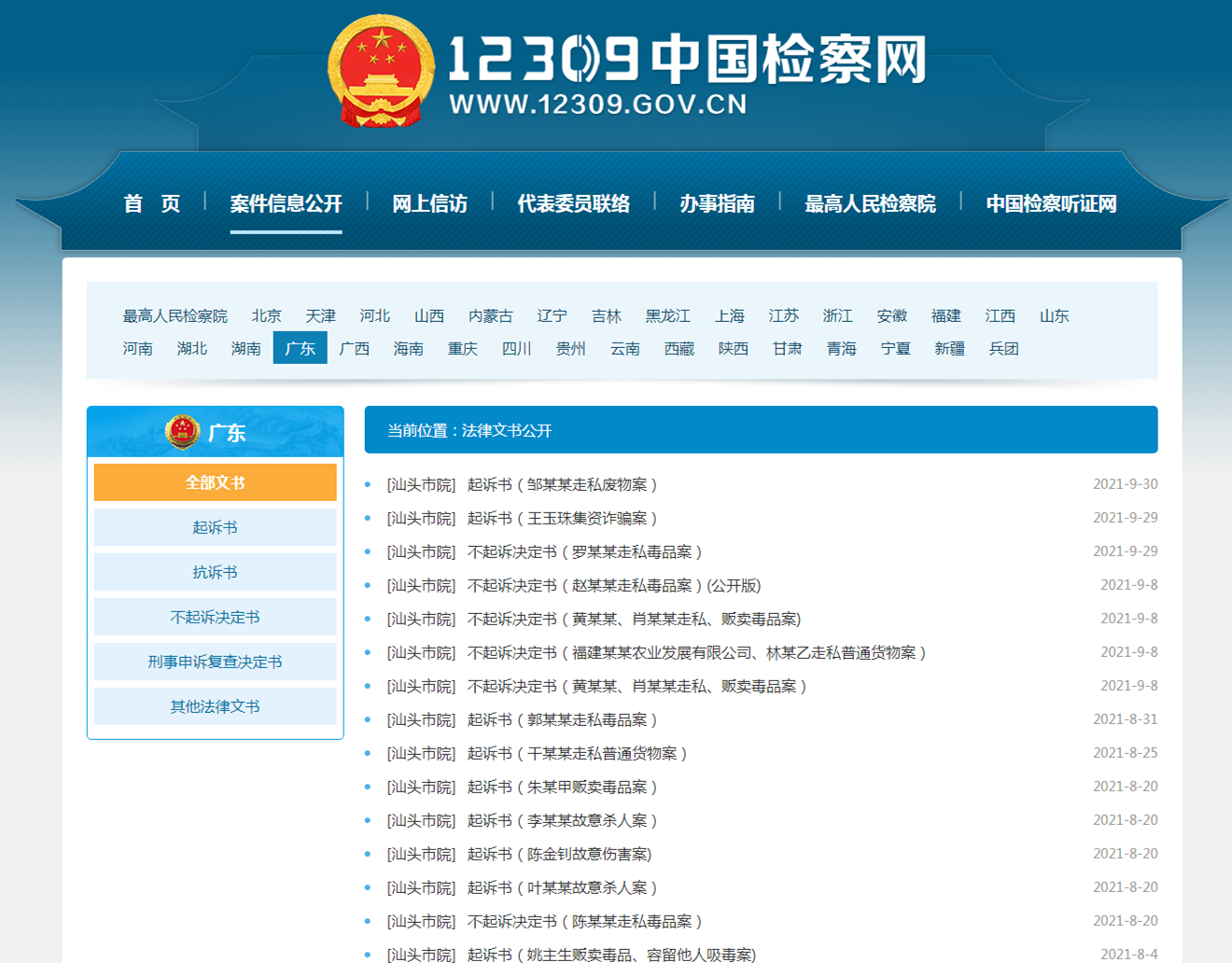Select 安徽 region

(892, 316)
